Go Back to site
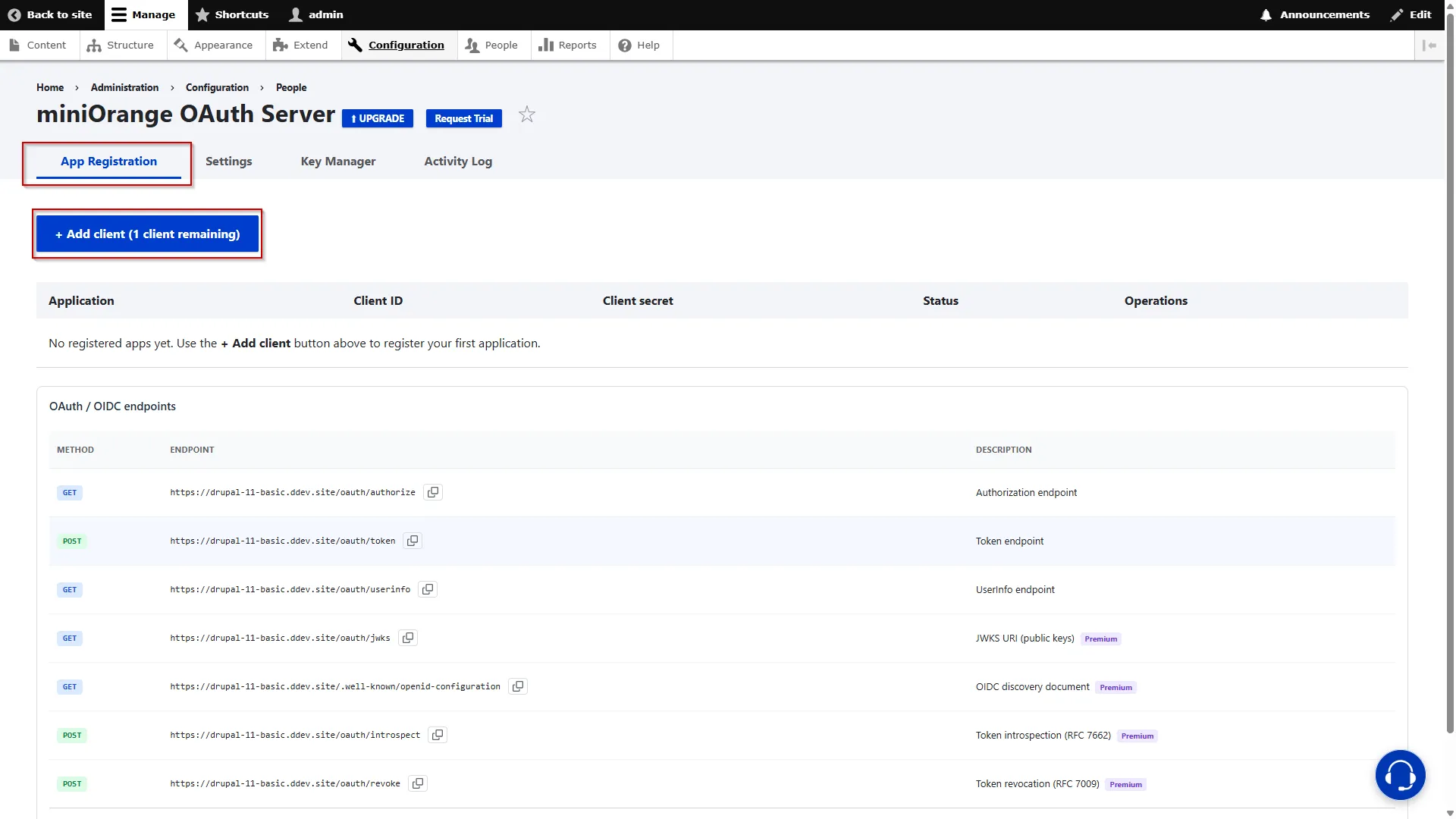The width and height of the screenshot is (1456, 819). 50,14
